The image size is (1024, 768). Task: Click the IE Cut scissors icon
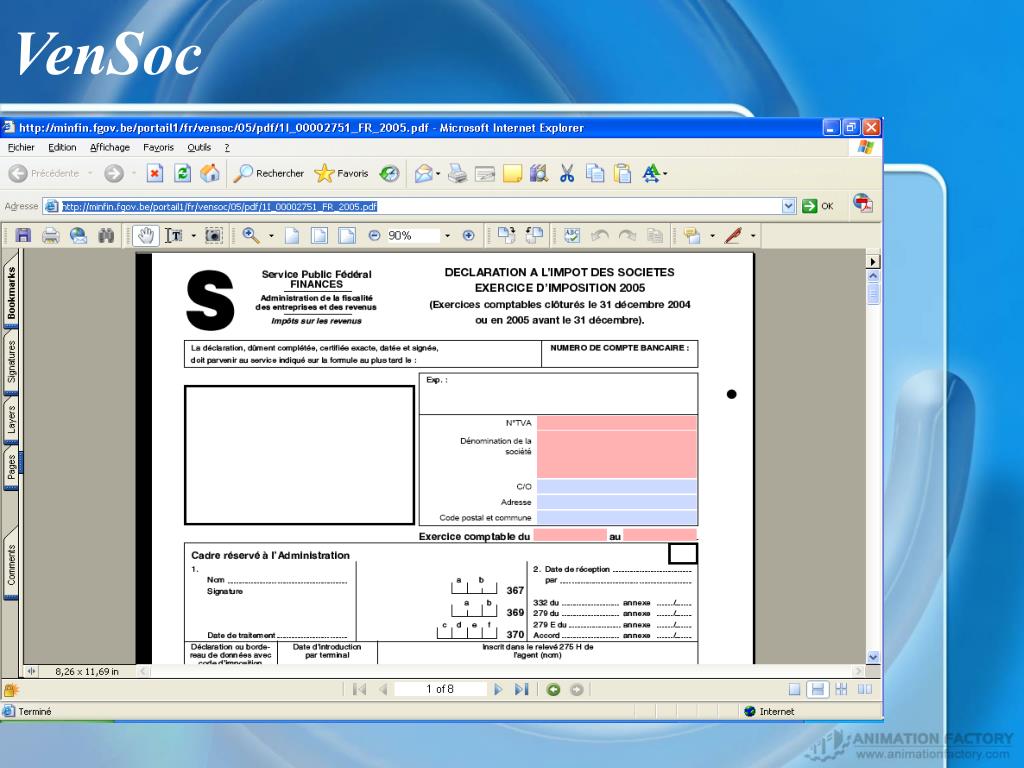click(x=567, y=173)
